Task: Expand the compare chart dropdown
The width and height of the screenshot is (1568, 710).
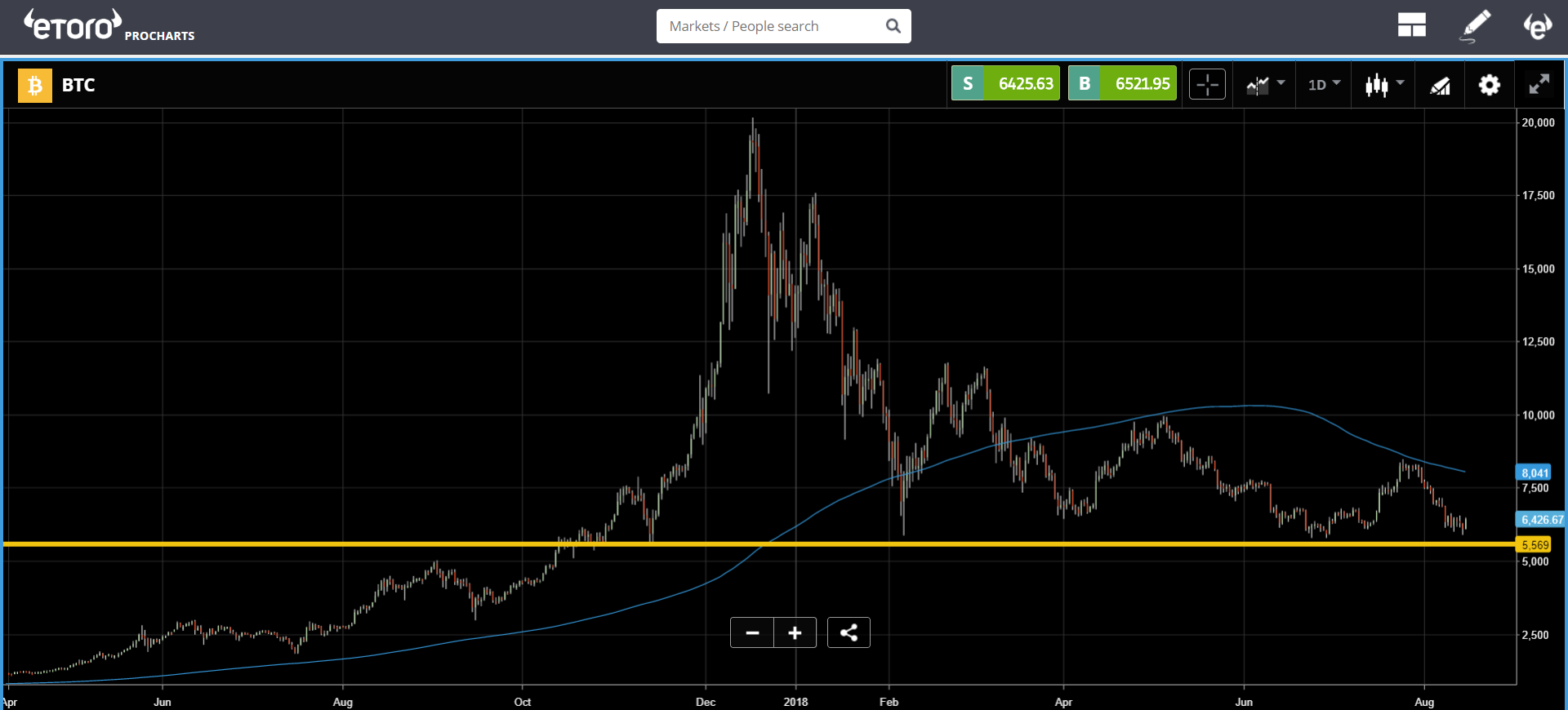Action: (x=1265, y=84)
